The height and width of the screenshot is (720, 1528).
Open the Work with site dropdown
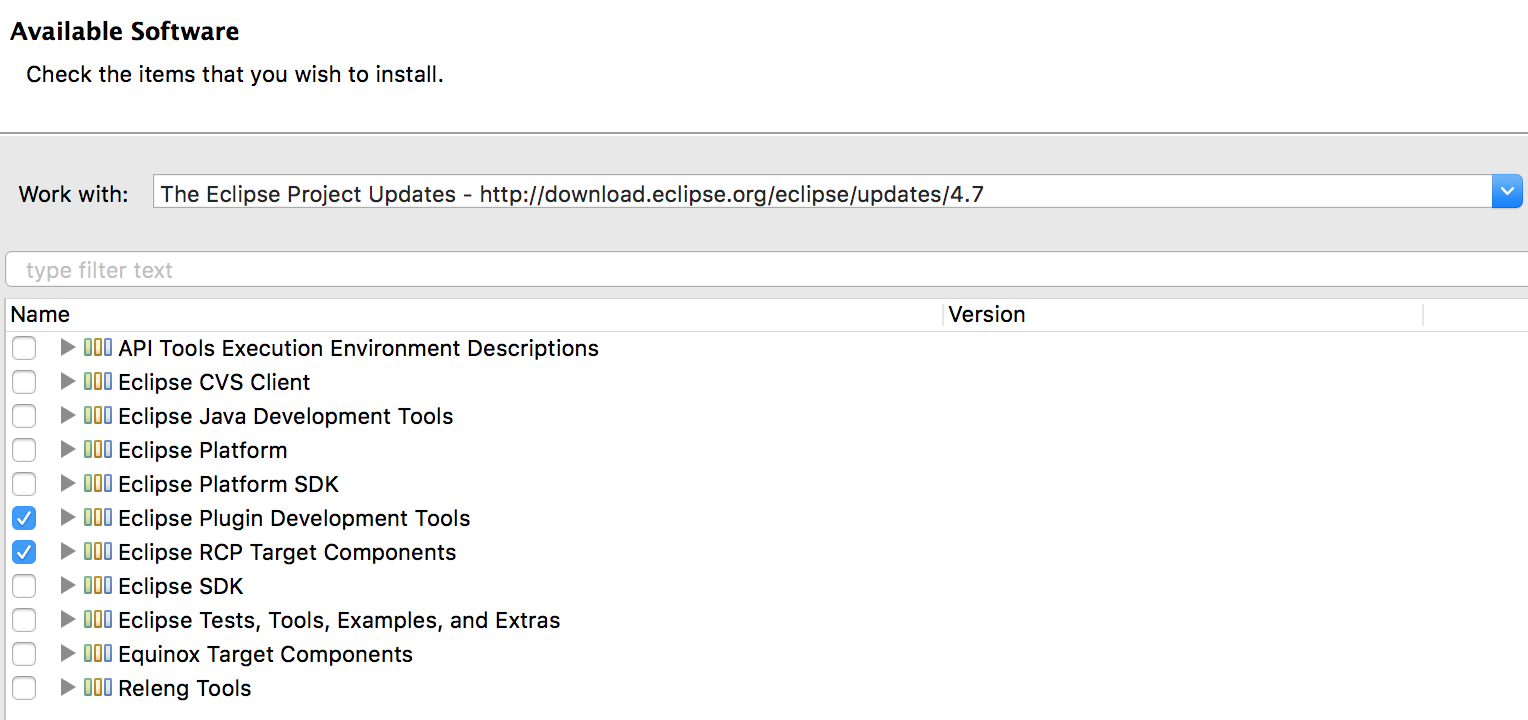point(1507,191)
